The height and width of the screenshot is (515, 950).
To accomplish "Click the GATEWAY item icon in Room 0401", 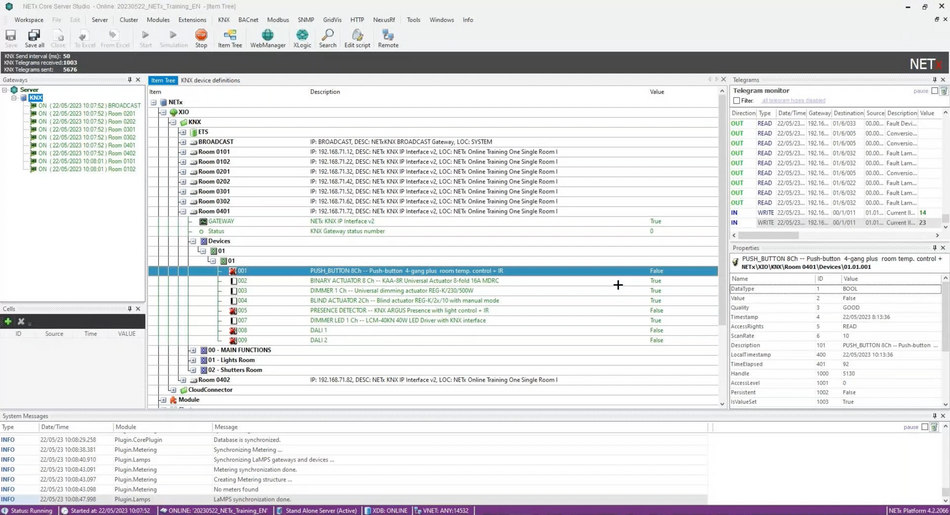I will (204, 222).
